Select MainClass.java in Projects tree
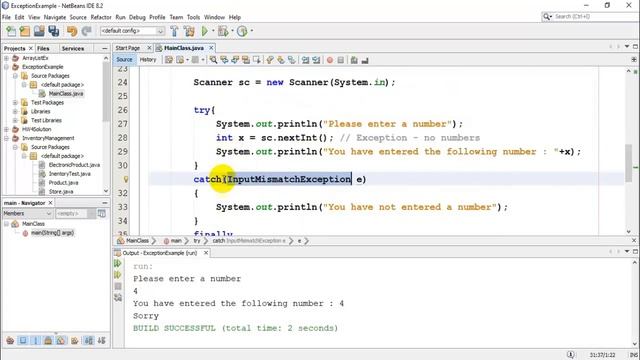Image resolution: width=640 pixels, height=360 pixels. 66,93
